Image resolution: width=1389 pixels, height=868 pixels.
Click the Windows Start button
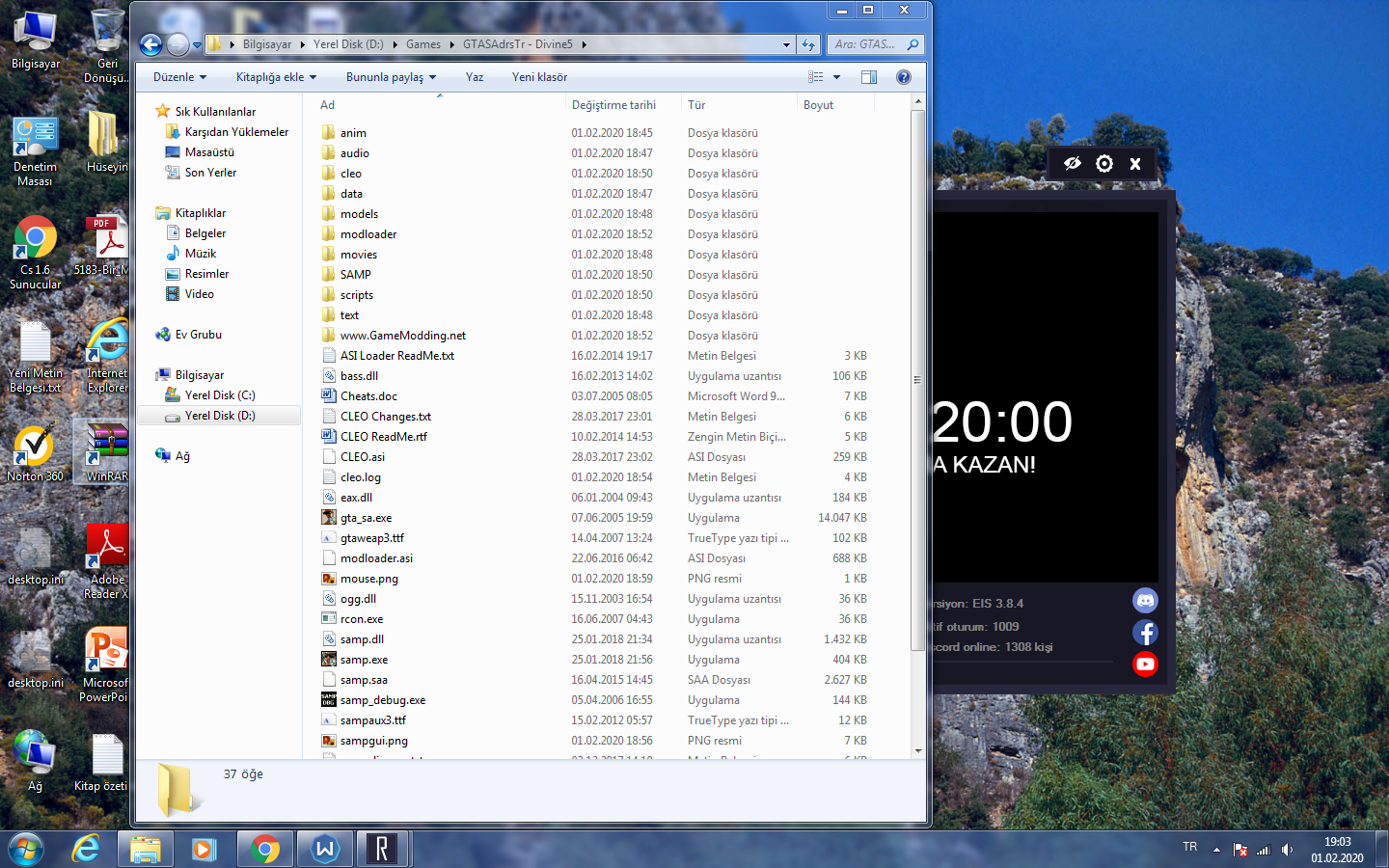pos(26,849)
